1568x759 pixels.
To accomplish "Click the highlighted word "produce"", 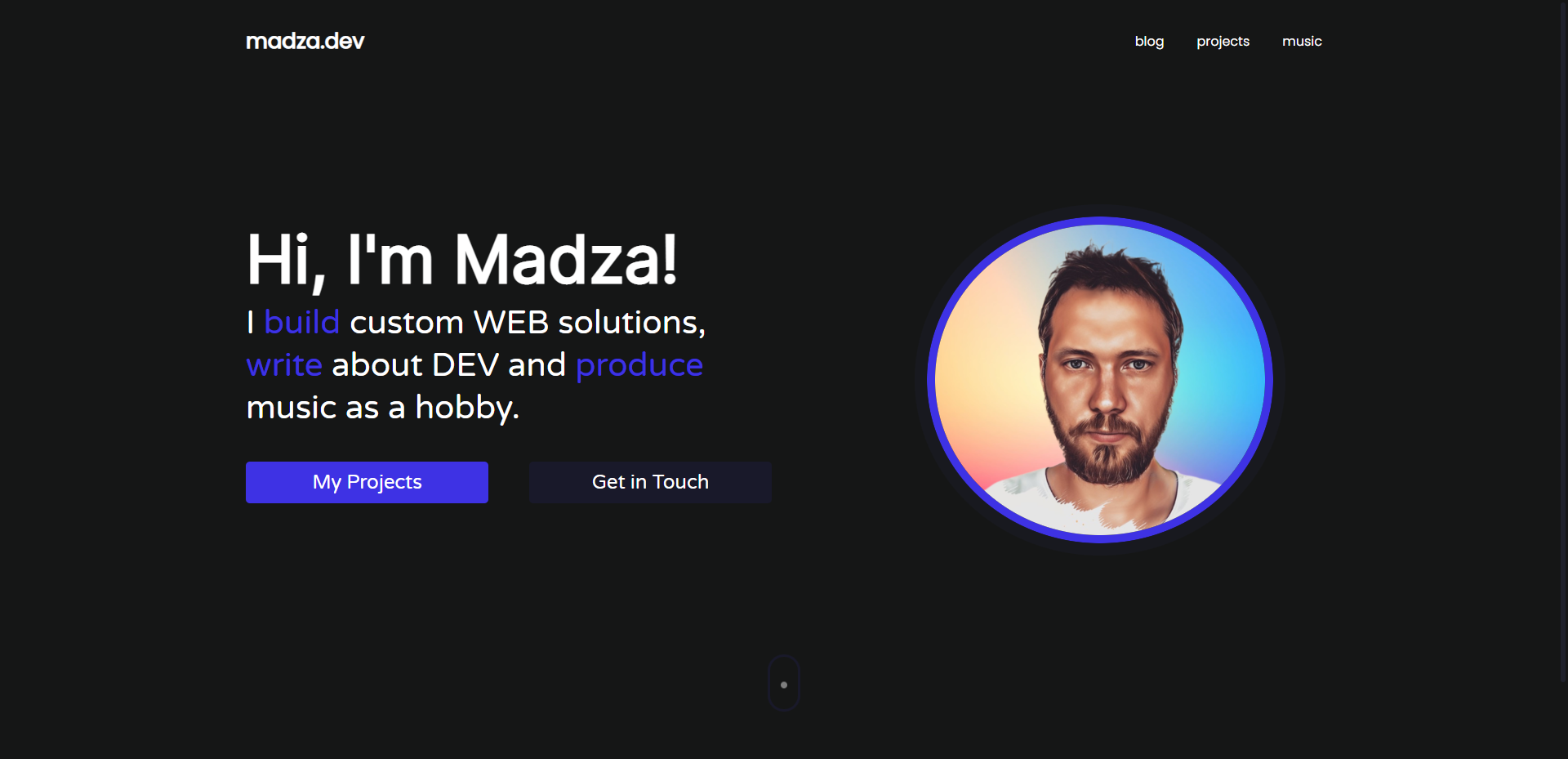I will [x=639, y=366].
